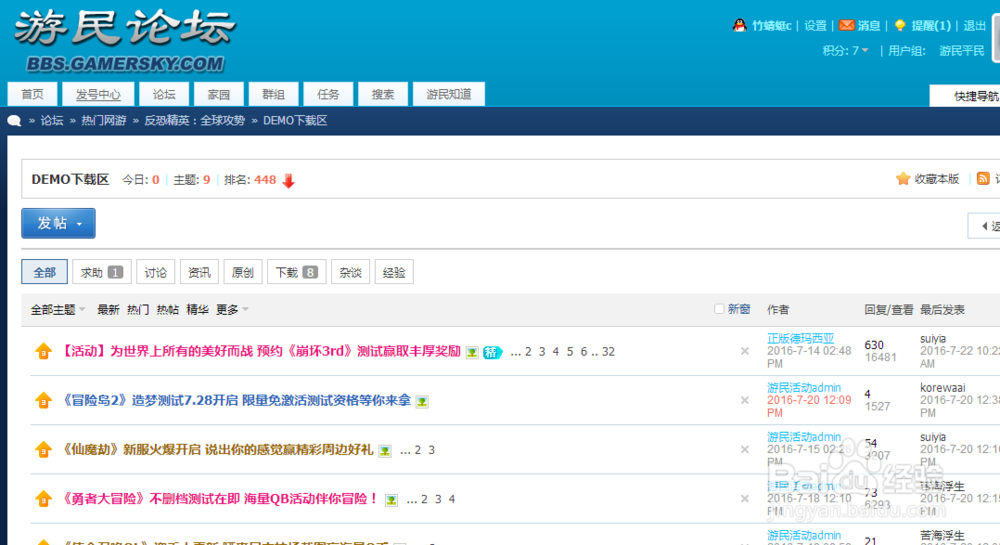This screenshot has width=1000, height=545.
Task: Click the 游民平民 user group link
Action: point(962,50)
